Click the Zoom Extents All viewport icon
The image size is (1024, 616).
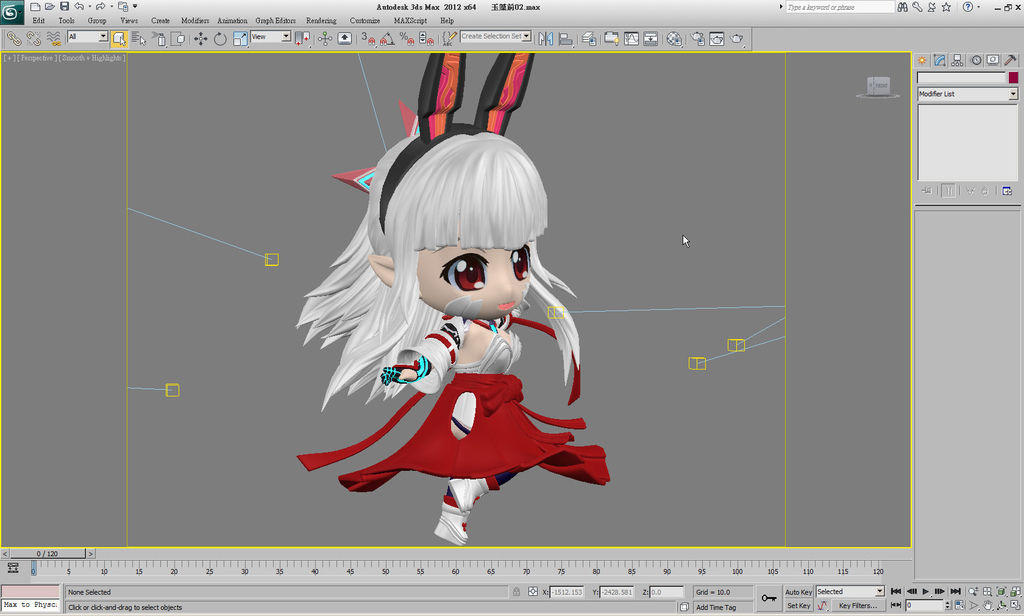pos(1001,591)
